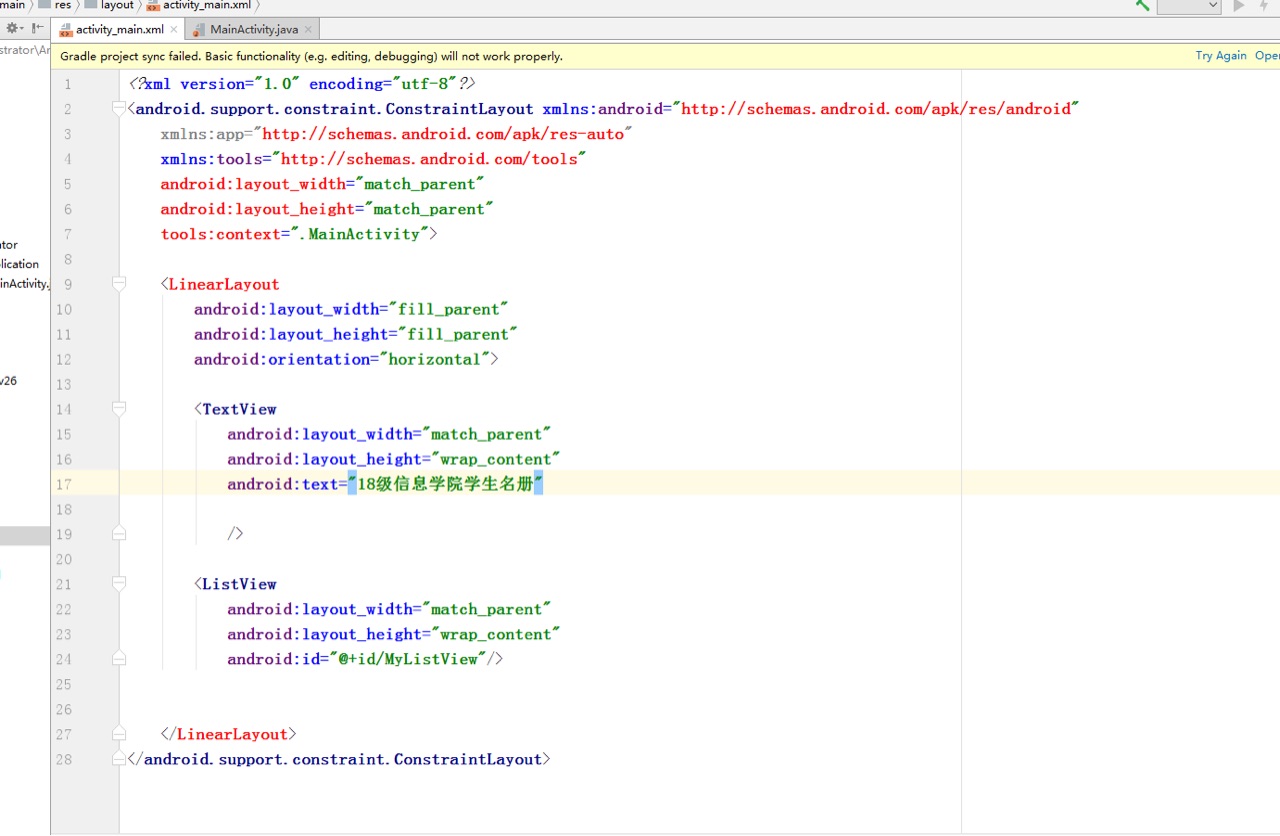
Task: Select activity_main.xml in the breadcrumb bar
Action: [x=199, y=5]
